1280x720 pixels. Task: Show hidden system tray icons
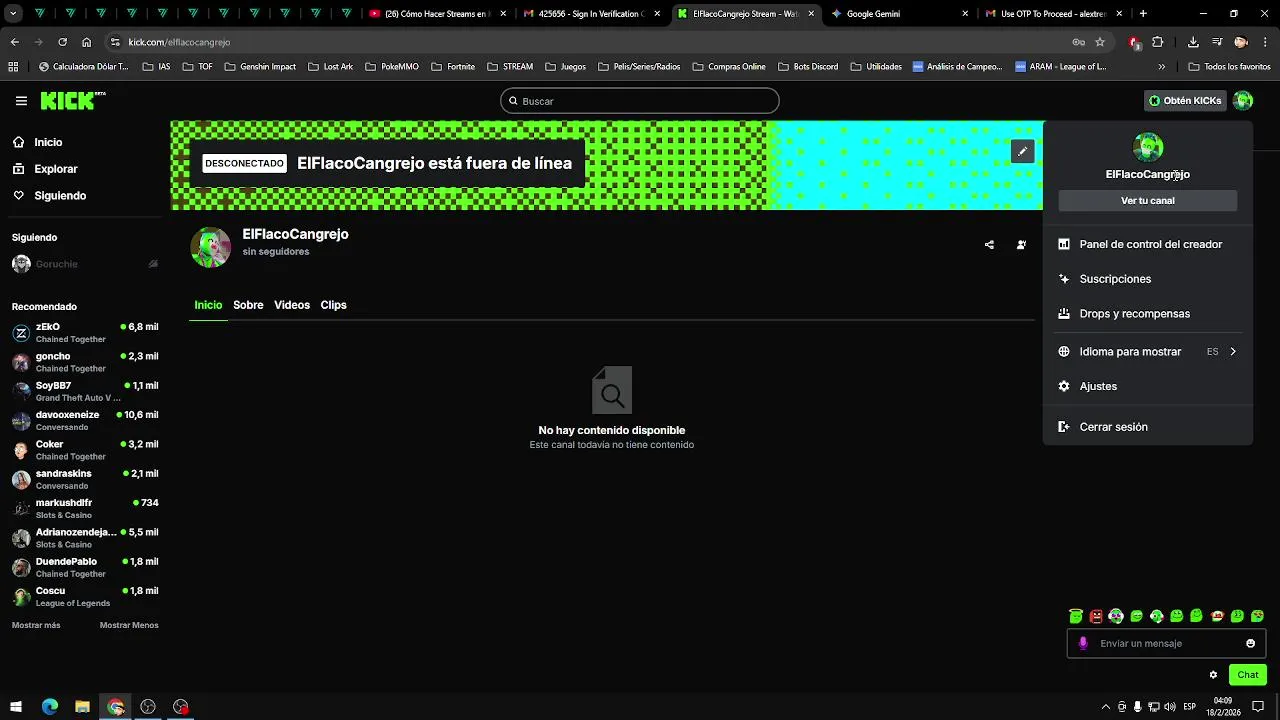(x=1105, y=707)
